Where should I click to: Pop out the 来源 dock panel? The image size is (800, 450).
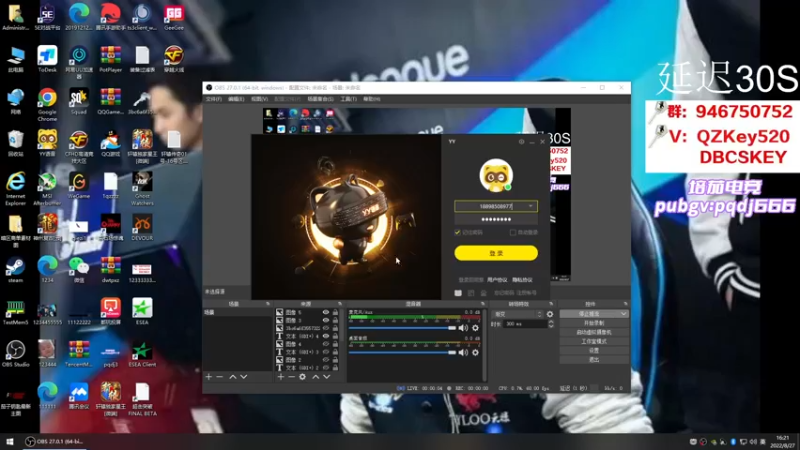click(340, 304)
